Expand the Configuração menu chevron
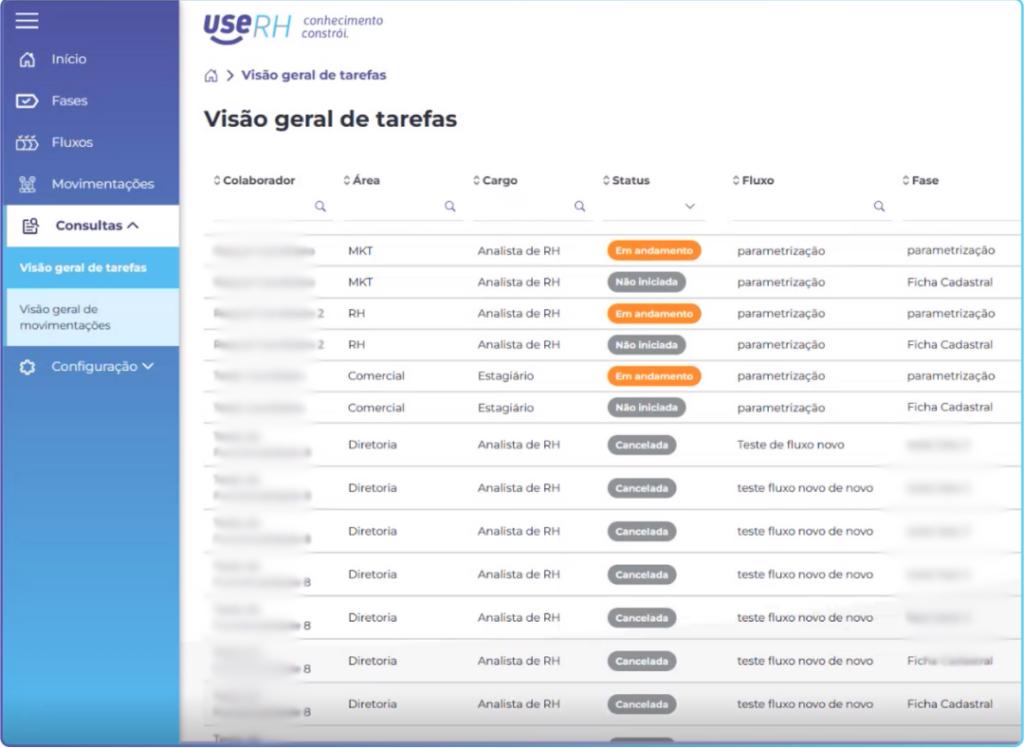Viewport: 1024px width, 748px height. pyautogui.click(x=148, y=366)
